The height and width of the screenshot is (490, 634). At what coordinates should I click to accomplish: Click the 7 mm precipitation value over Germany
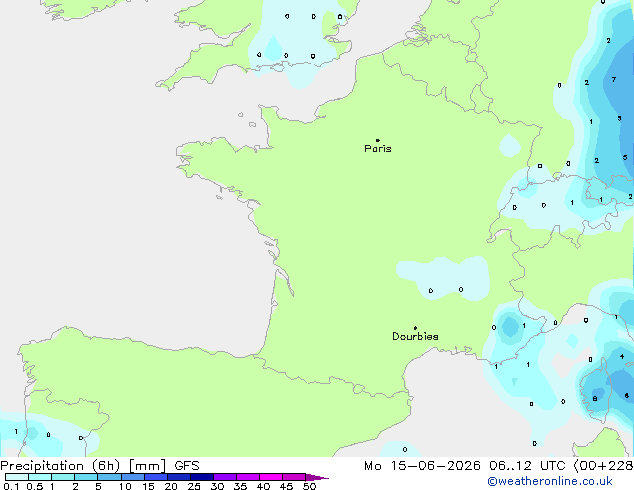[x=614, y=80]
